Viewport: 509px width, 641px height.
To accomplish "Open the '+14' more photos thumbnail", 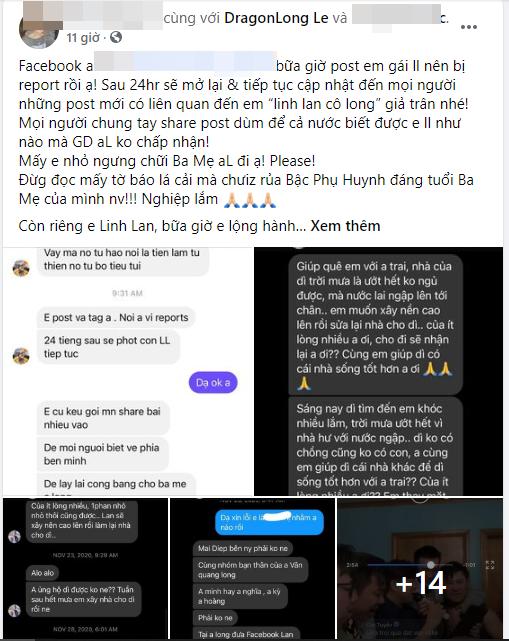I will [x=420, y=568].
